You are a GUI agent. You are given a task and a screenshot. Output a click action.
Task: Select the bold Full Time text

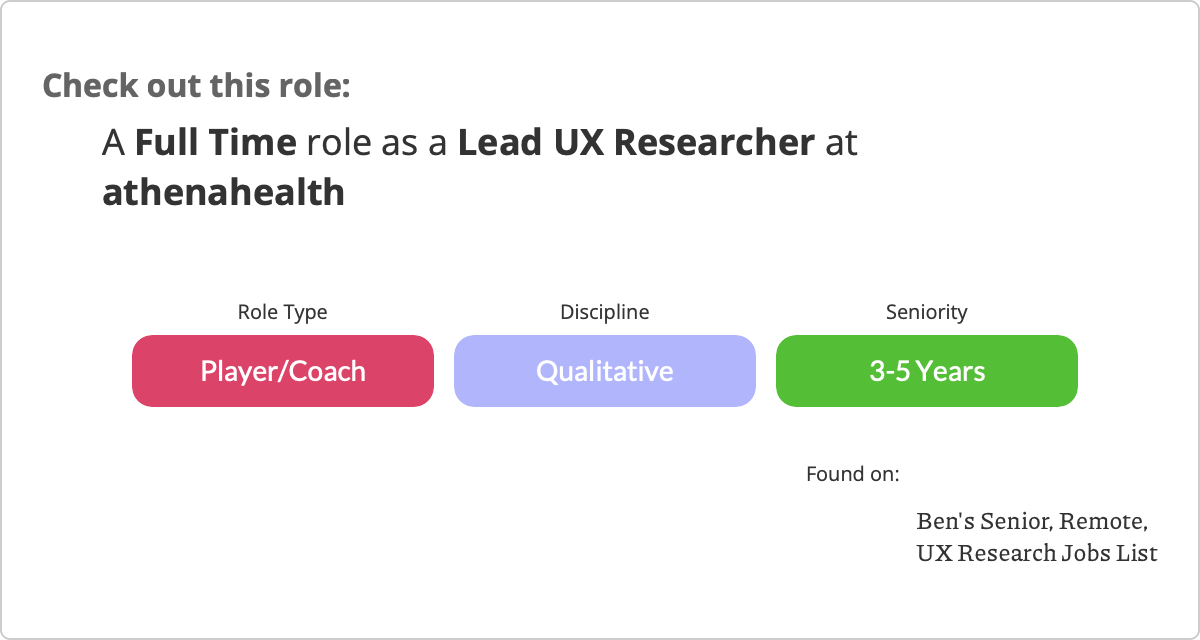[x=216, y=143]
